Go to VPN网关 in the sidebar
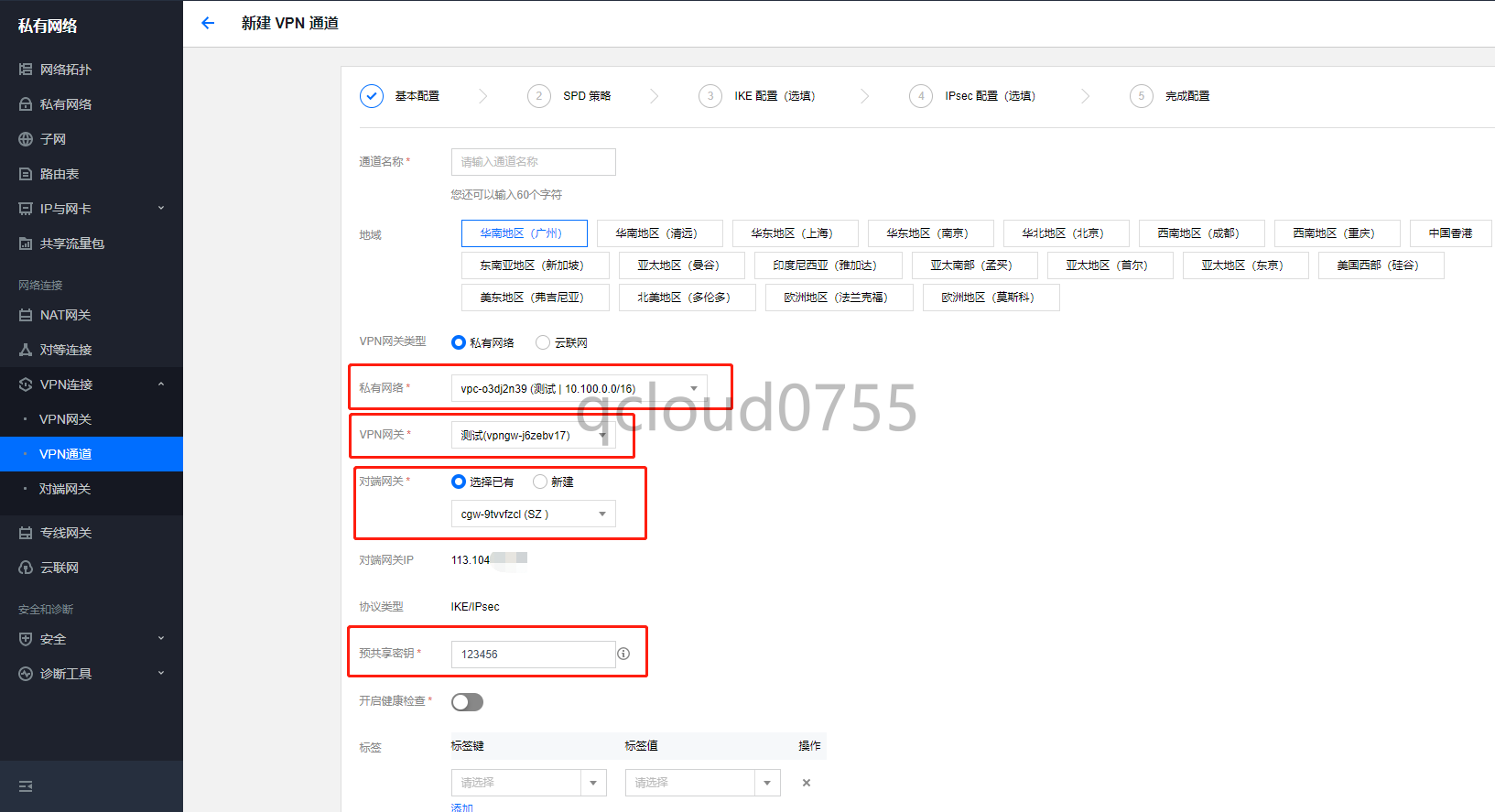The width and height of the screenshot is (1495, 812). 65,419
